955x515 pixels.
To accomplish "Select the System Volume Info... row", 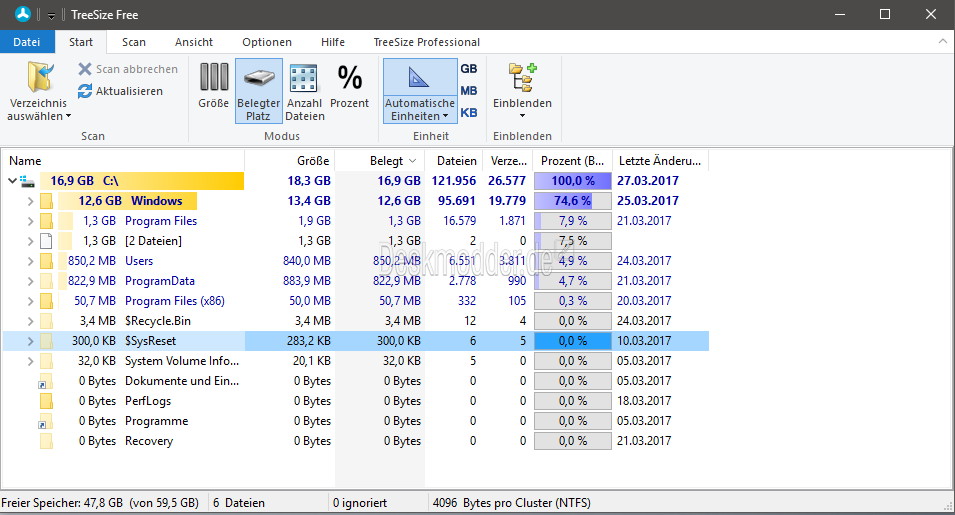I will (356, 361).
